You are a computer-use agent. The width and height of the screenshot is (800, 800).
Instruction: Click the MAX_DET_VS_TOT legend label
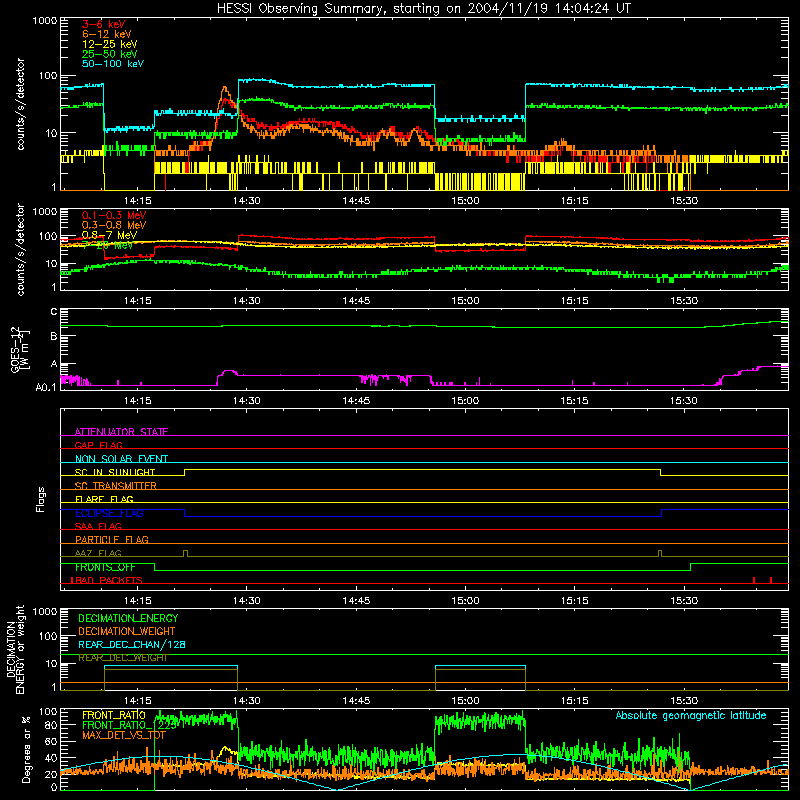(x=124, y=735)
